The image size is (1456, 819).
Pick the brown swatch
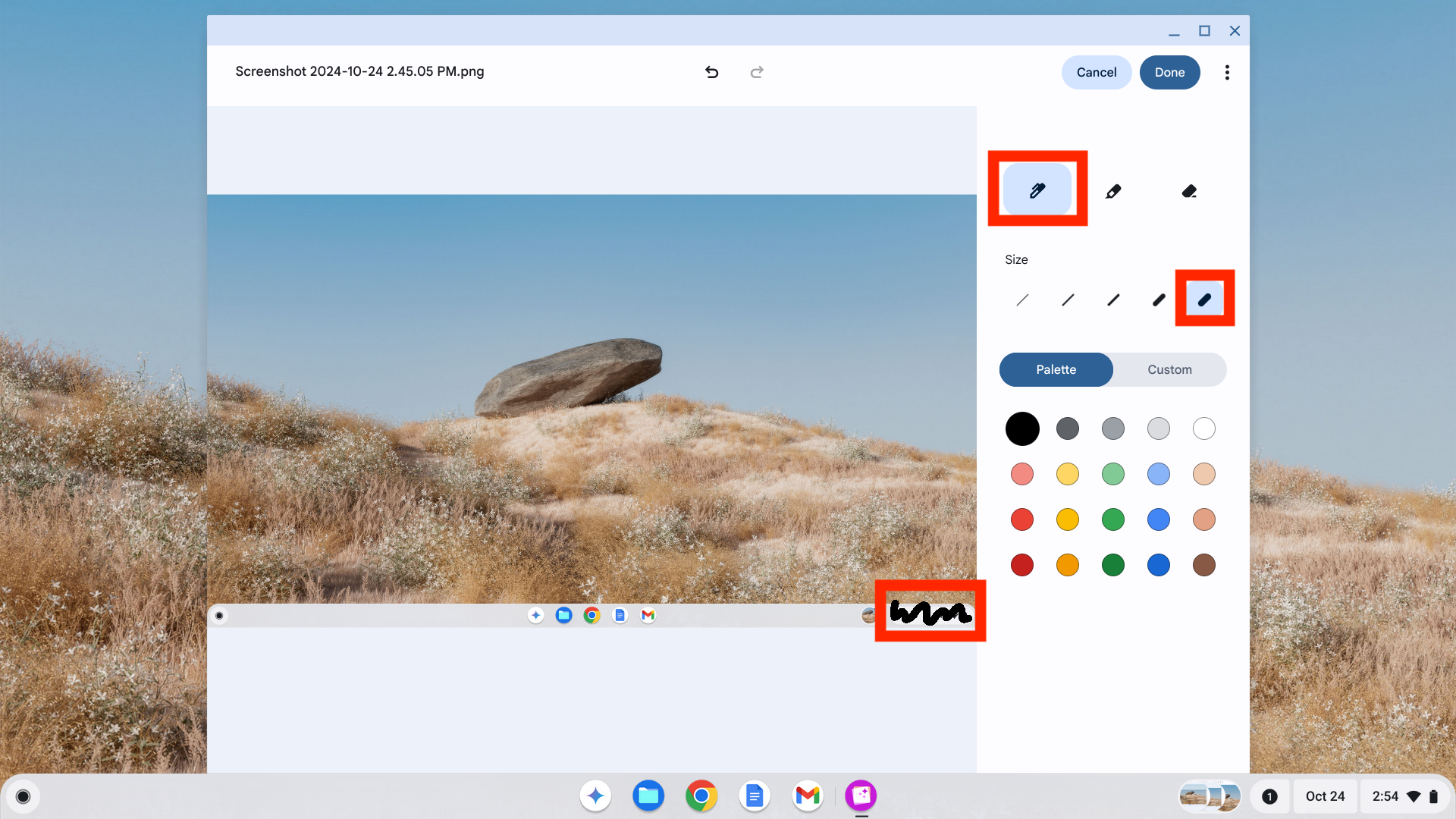(x=1204, y=565)
